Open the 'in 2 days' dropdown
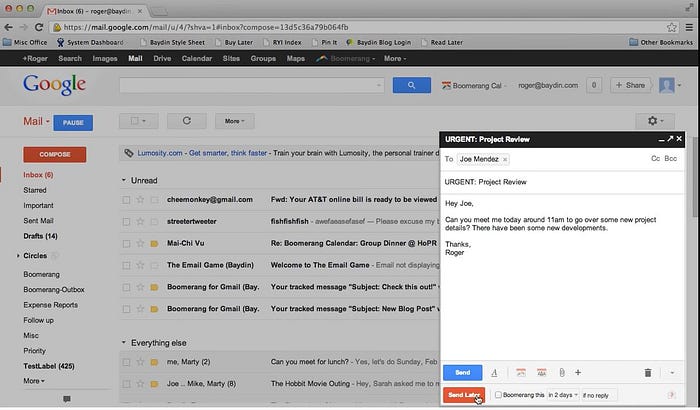 coord(563,395)
